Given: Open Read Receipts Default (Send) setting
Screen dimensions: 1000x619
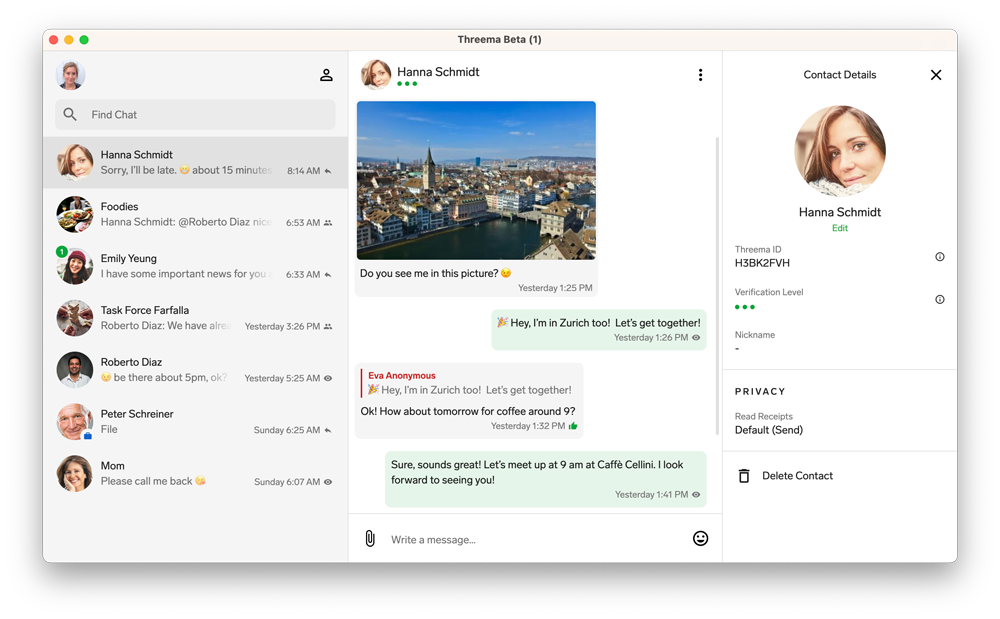Looking at the screenshot, I should pyautogui.click(x=768, y=424).
